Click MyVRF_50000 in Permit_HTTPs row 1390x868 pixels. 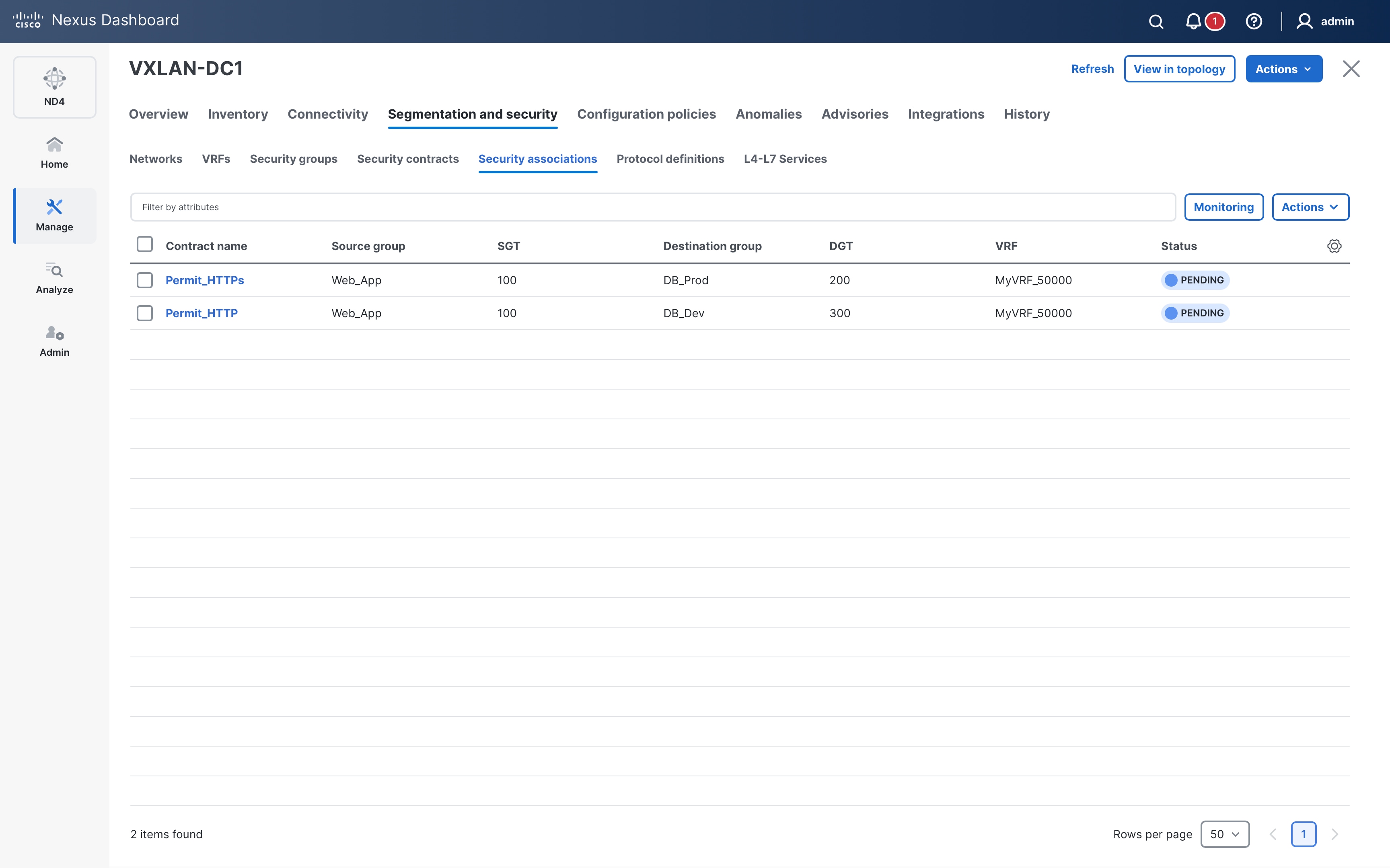[x=1033, y=280]
